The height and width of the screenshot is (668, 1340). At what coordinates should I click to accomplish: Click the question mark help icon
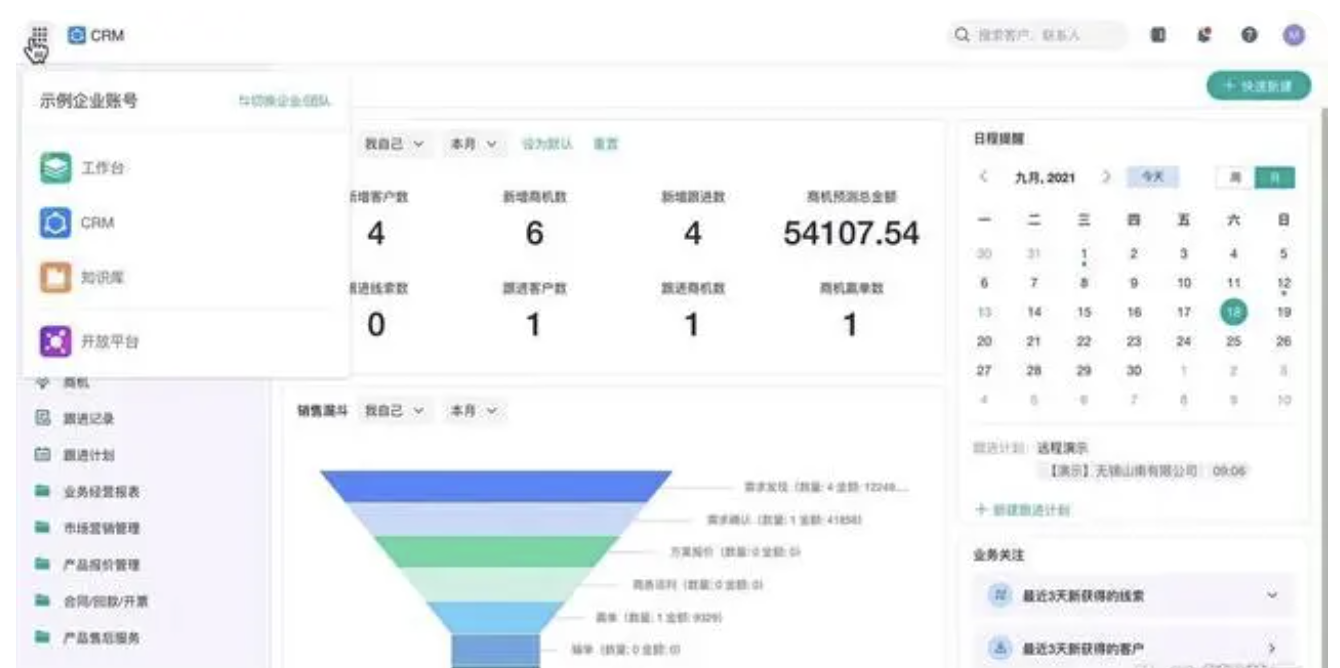[x=1249, y=35]
